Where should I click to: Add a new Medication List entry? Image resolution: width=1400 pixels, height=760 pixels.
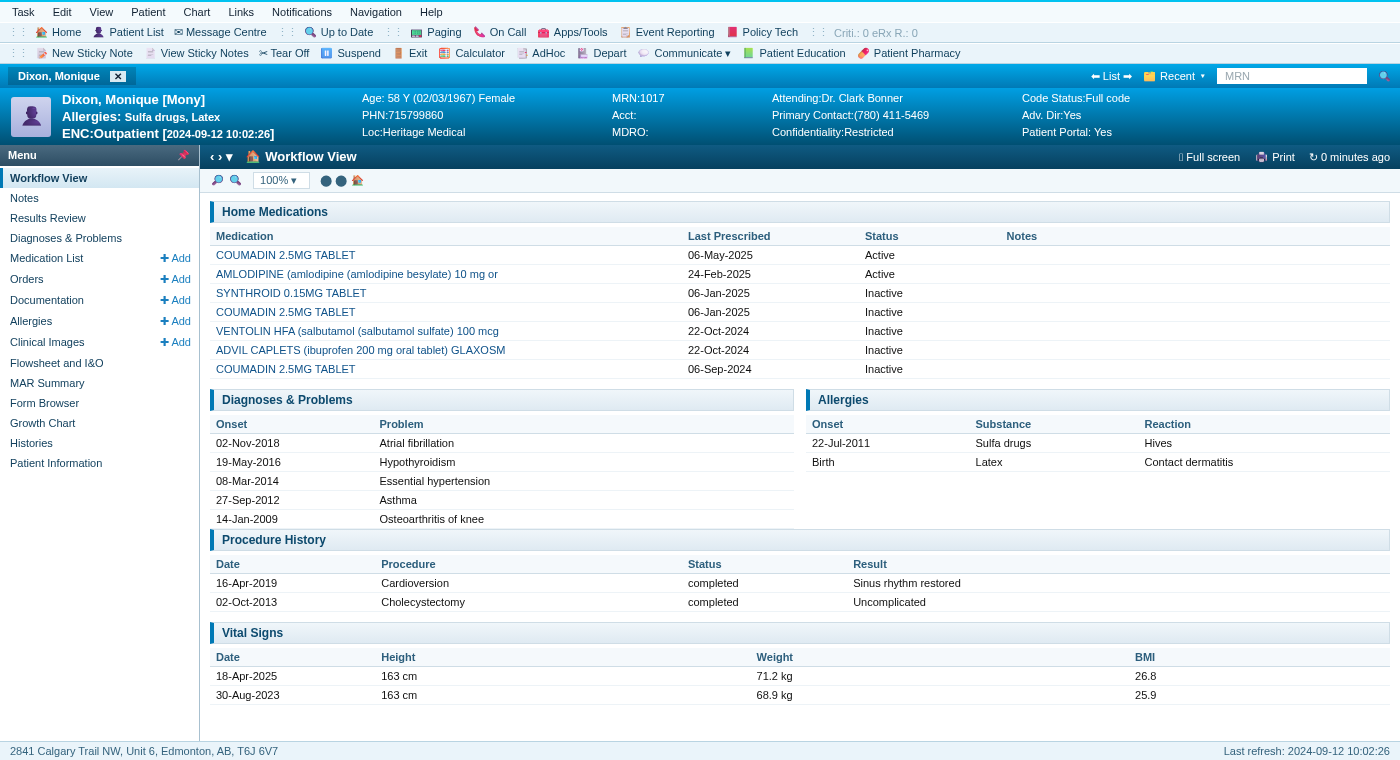(175, 258)
